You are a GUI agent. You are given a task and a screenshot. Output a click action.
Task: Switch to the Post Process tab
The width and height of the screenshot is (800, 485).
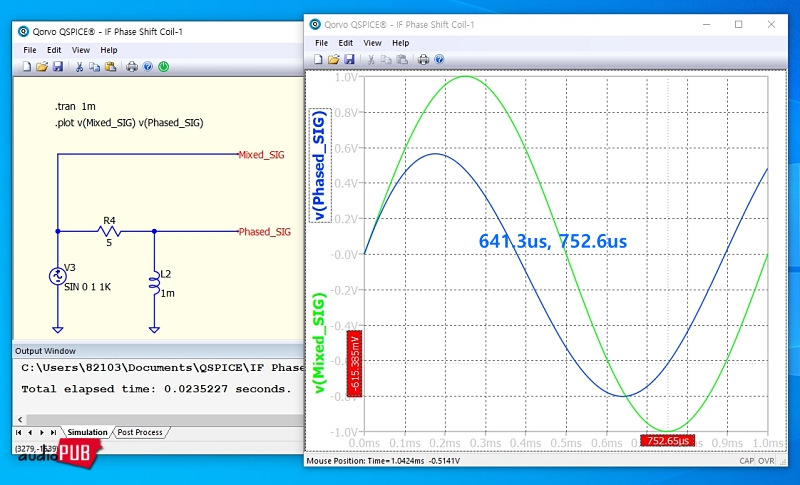coord(140,432)
